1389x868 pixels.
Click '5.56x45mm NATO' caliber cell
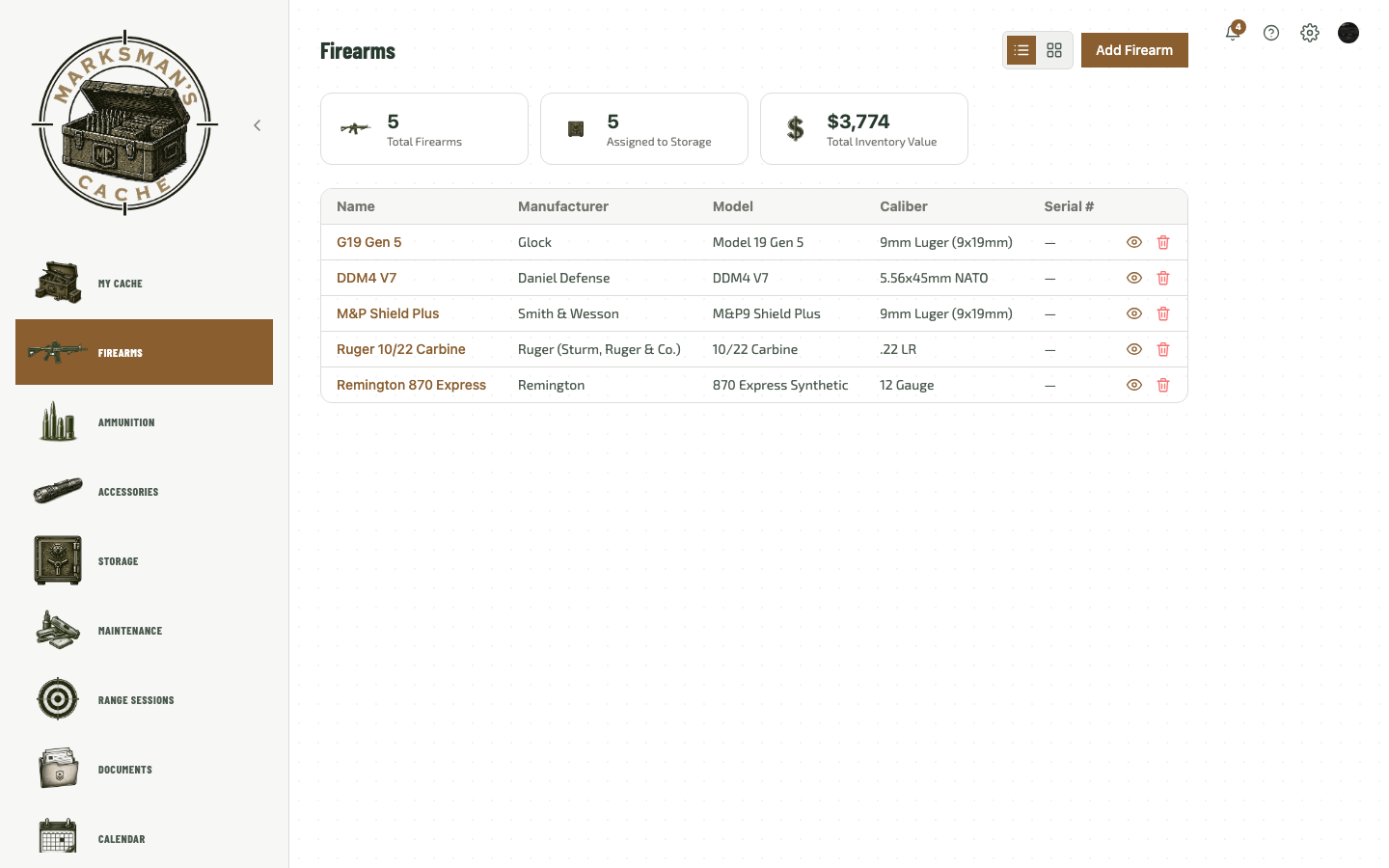934,278
